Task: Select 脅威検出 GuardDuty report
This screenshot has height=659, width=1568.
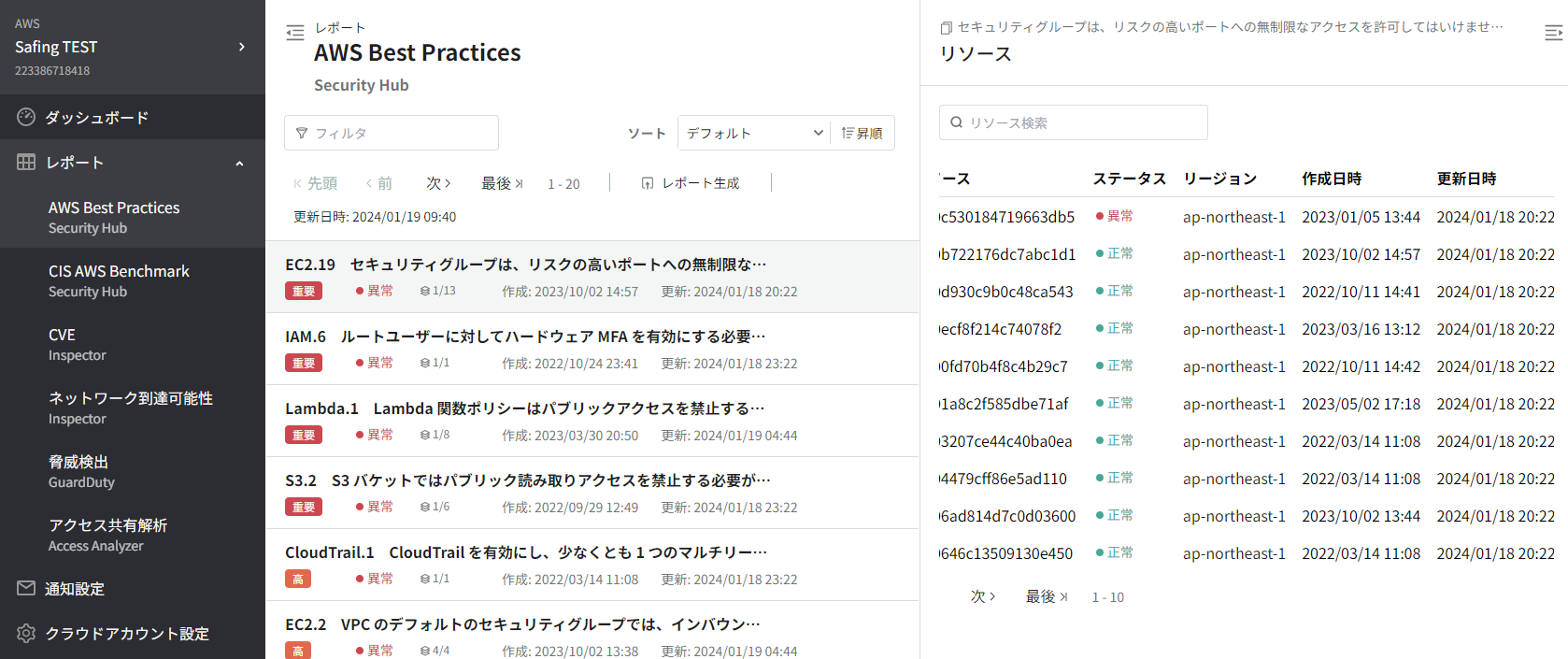Action: [x=133, y=471]
